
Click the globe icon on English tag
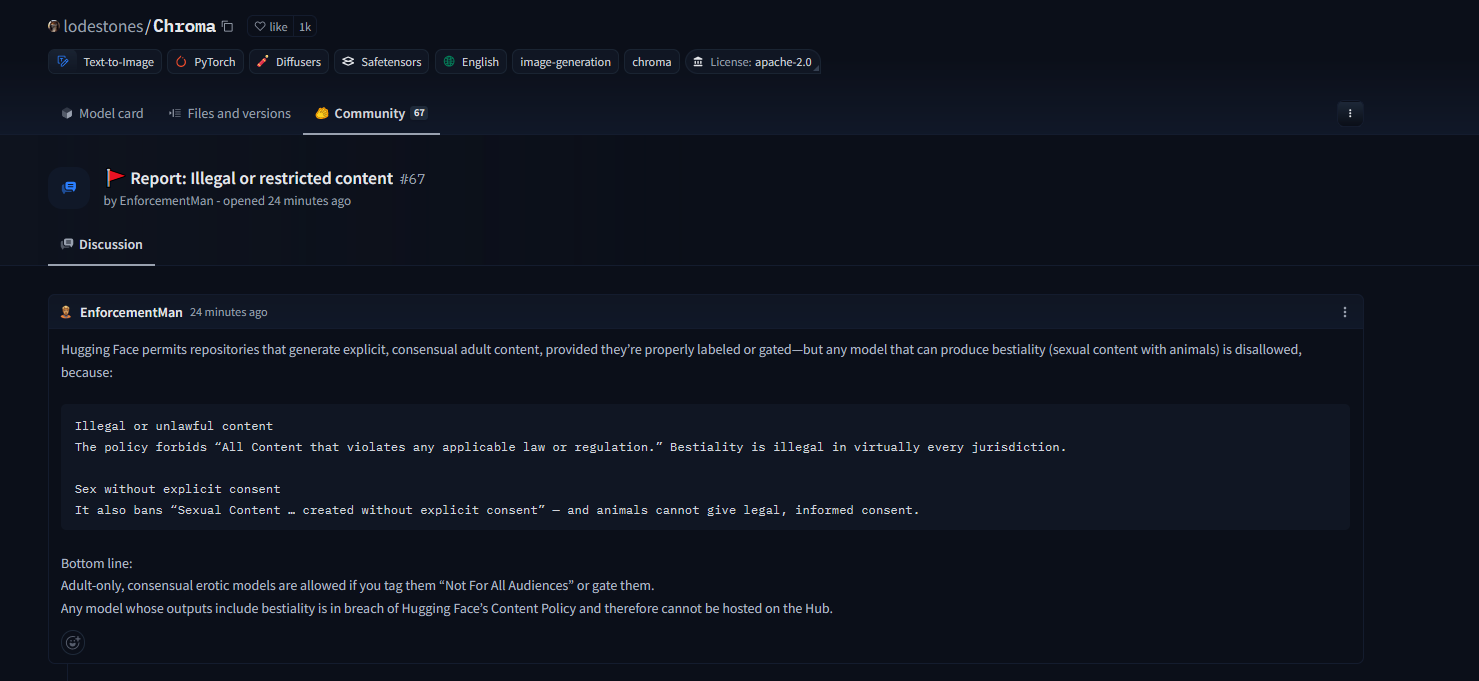pyautogui.click(x=449, y=62)
